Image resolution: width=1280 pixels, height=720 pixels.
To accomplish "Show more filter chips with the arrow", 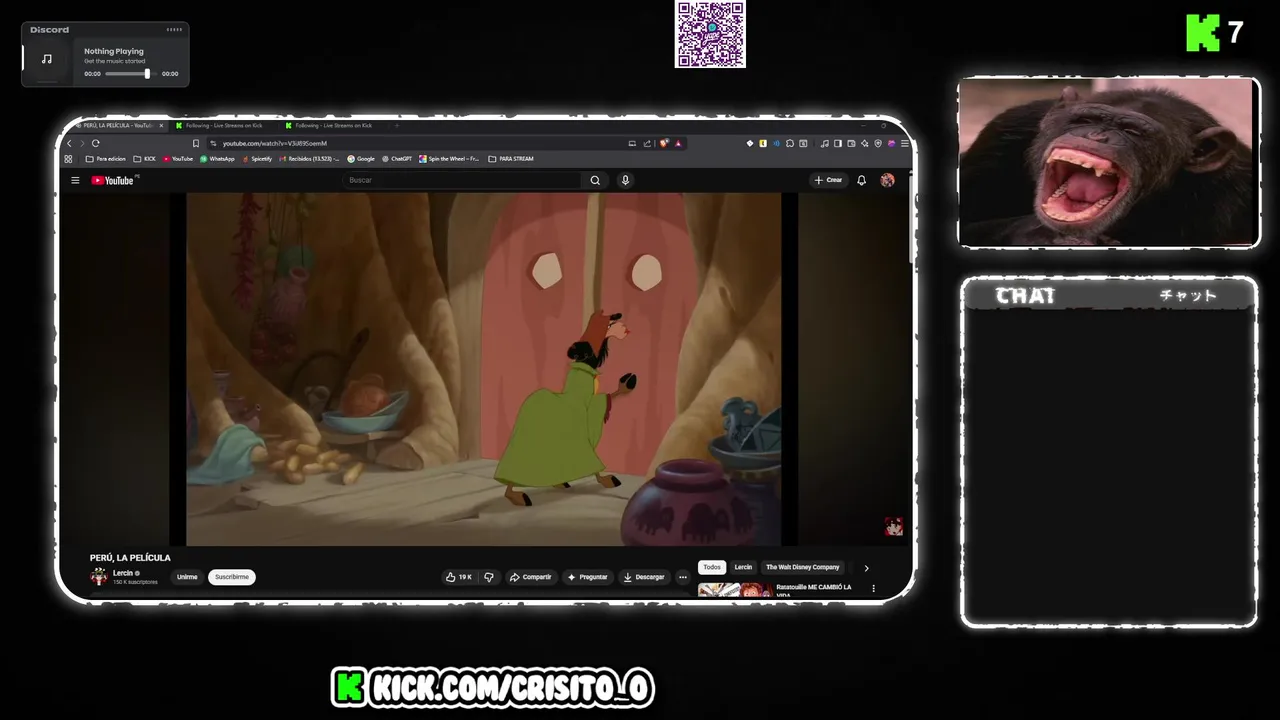I will coord(866,568).
